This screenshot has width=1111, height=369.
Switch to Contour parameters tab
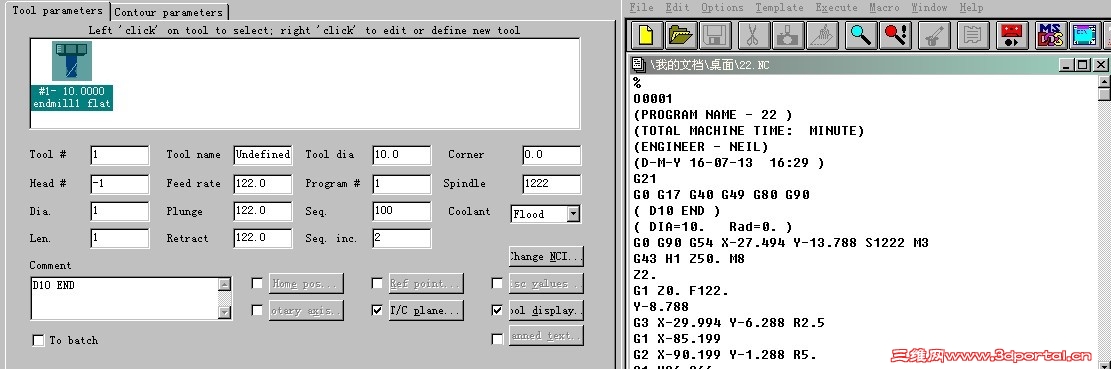(169, 12)
